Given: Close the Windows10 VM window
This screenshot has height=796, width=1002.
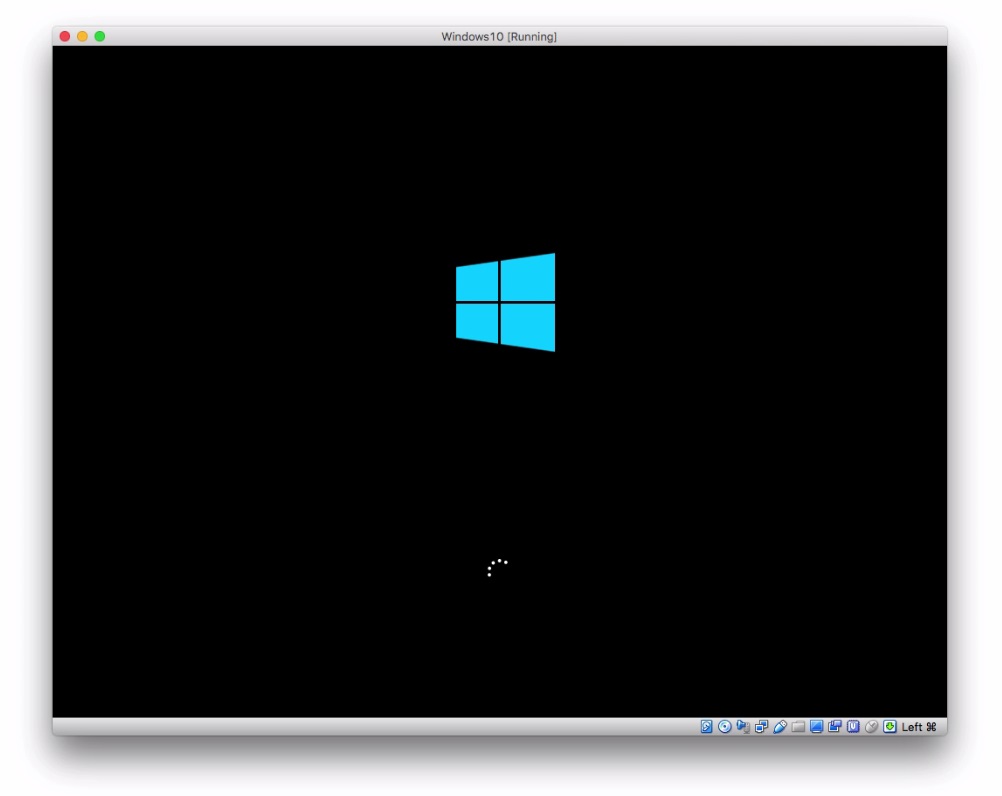Looking at the screenshot, I should coord(65,36).
